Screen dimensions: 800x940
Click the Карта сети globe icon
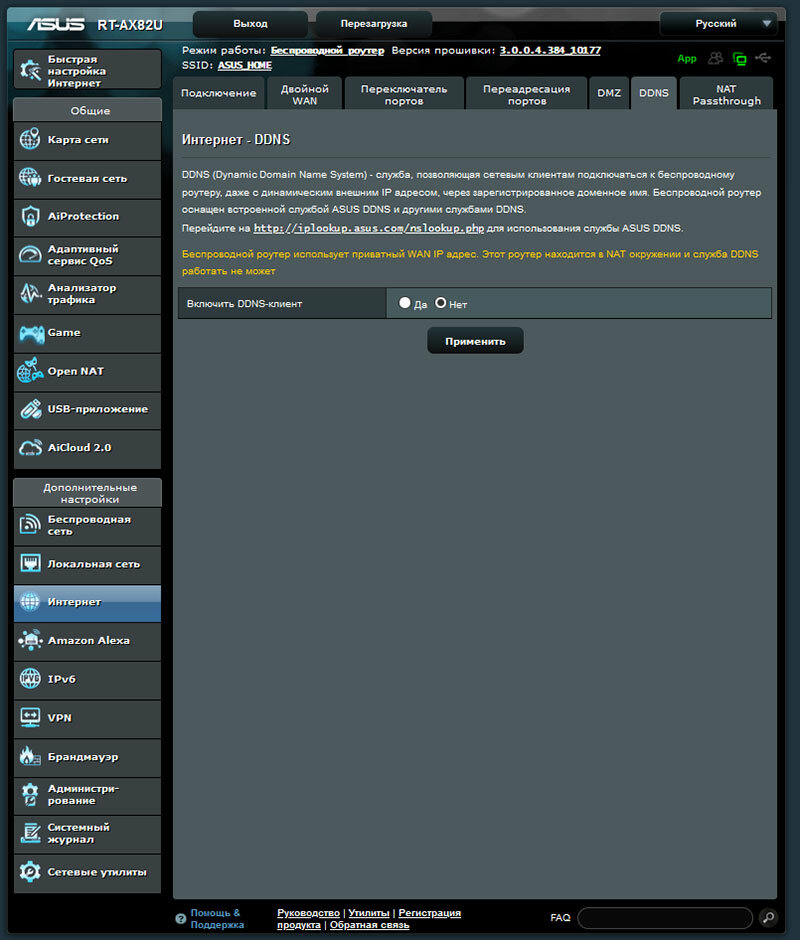click(x=30, y=140)
